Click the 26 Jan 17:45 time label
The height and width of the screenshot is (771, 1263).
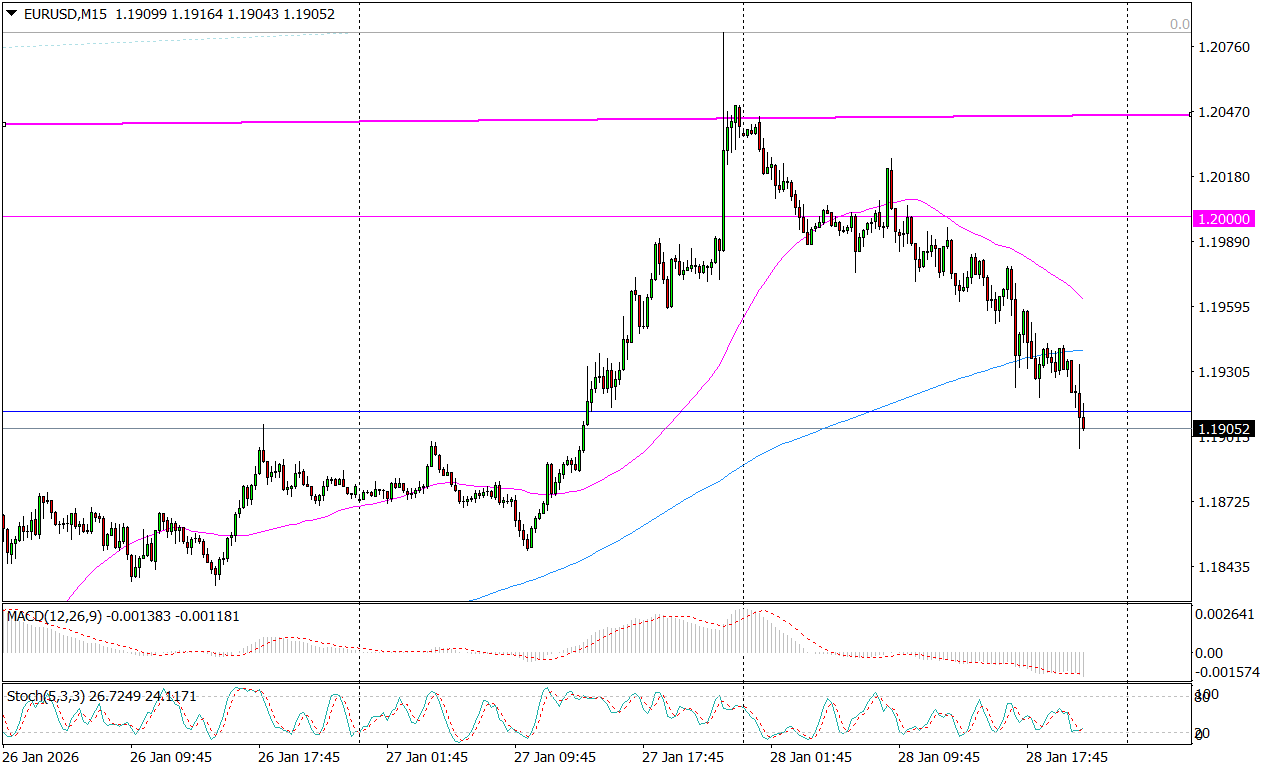tap(299, 758)
